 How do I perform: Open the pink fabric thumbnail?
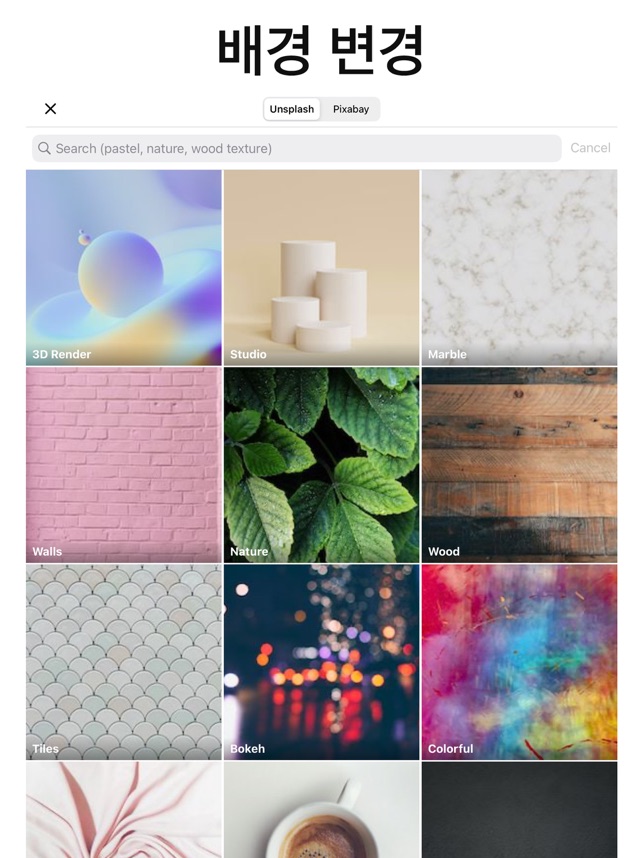pyautogui.click(x=124, y=810)
